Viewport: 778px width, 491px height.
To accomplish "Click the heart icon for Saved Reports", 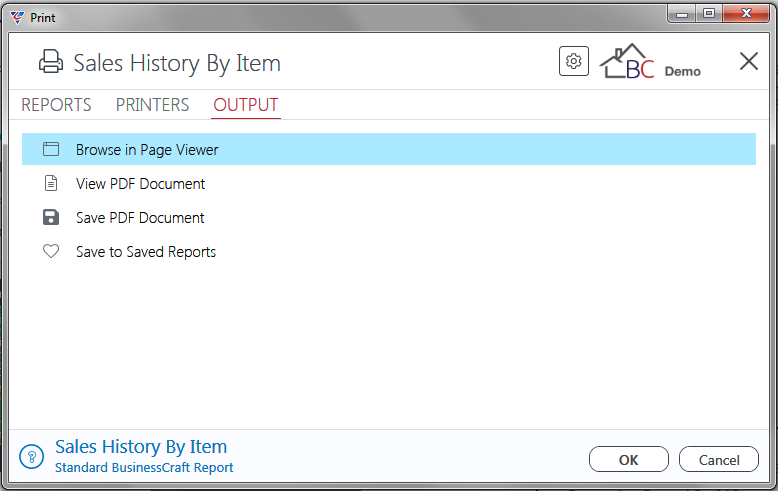I will [x=51, y=251].
